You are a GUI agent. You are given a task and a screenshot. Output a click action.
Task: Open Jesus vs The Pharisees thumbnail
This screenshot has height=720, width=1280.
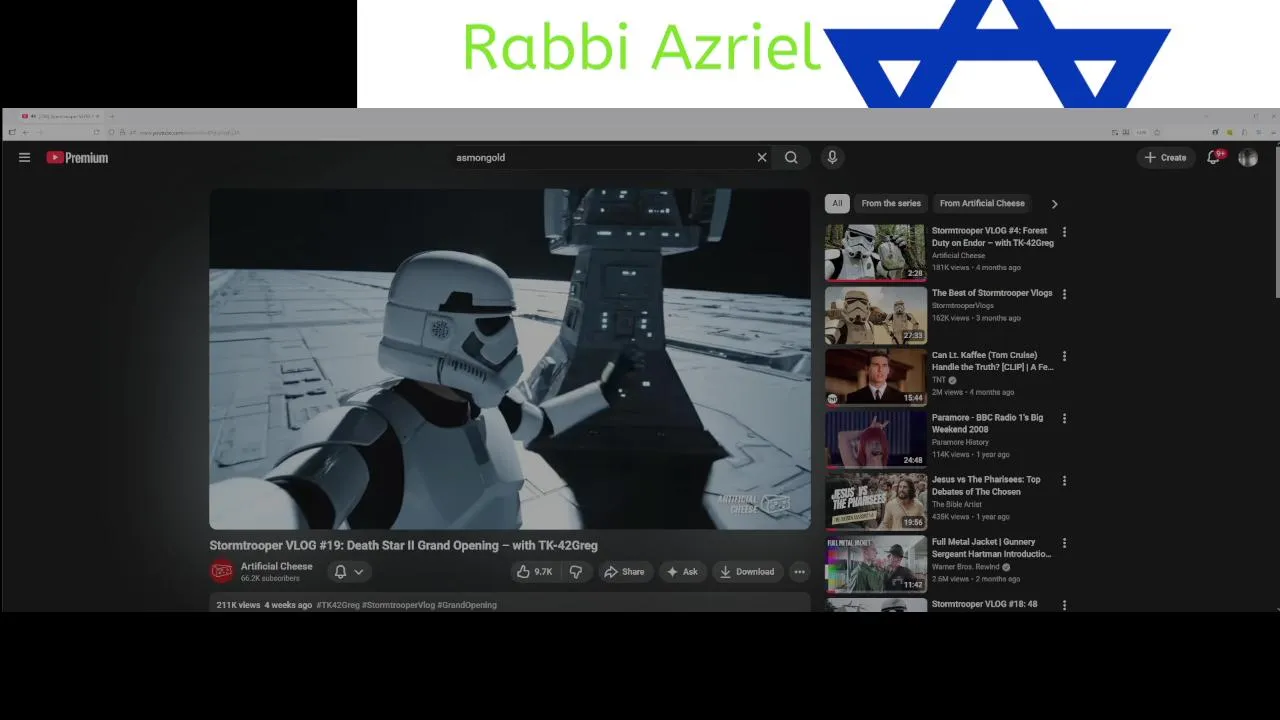click(876, 501)
